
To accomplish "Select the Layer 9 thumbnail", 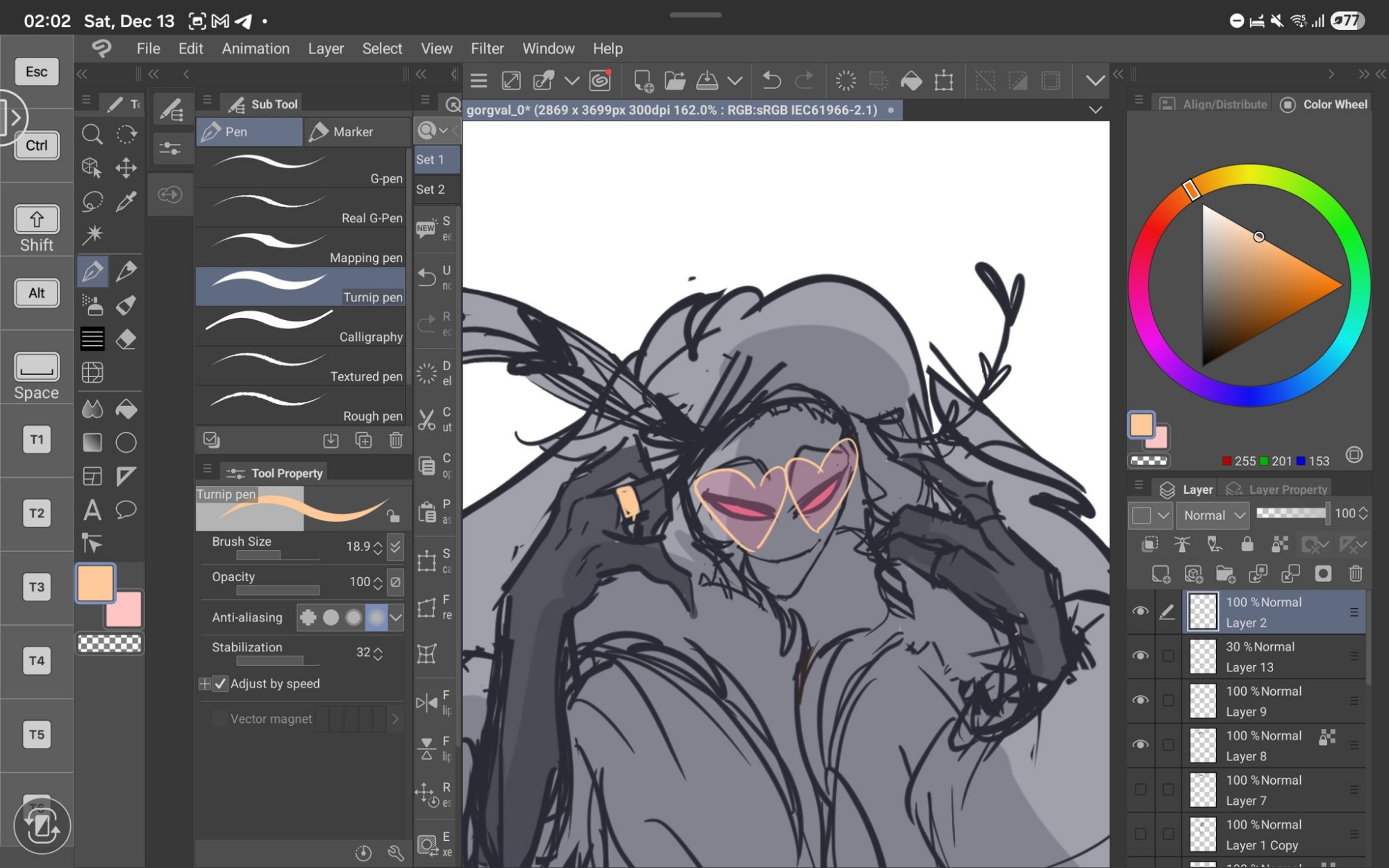I will (1203, 701).
